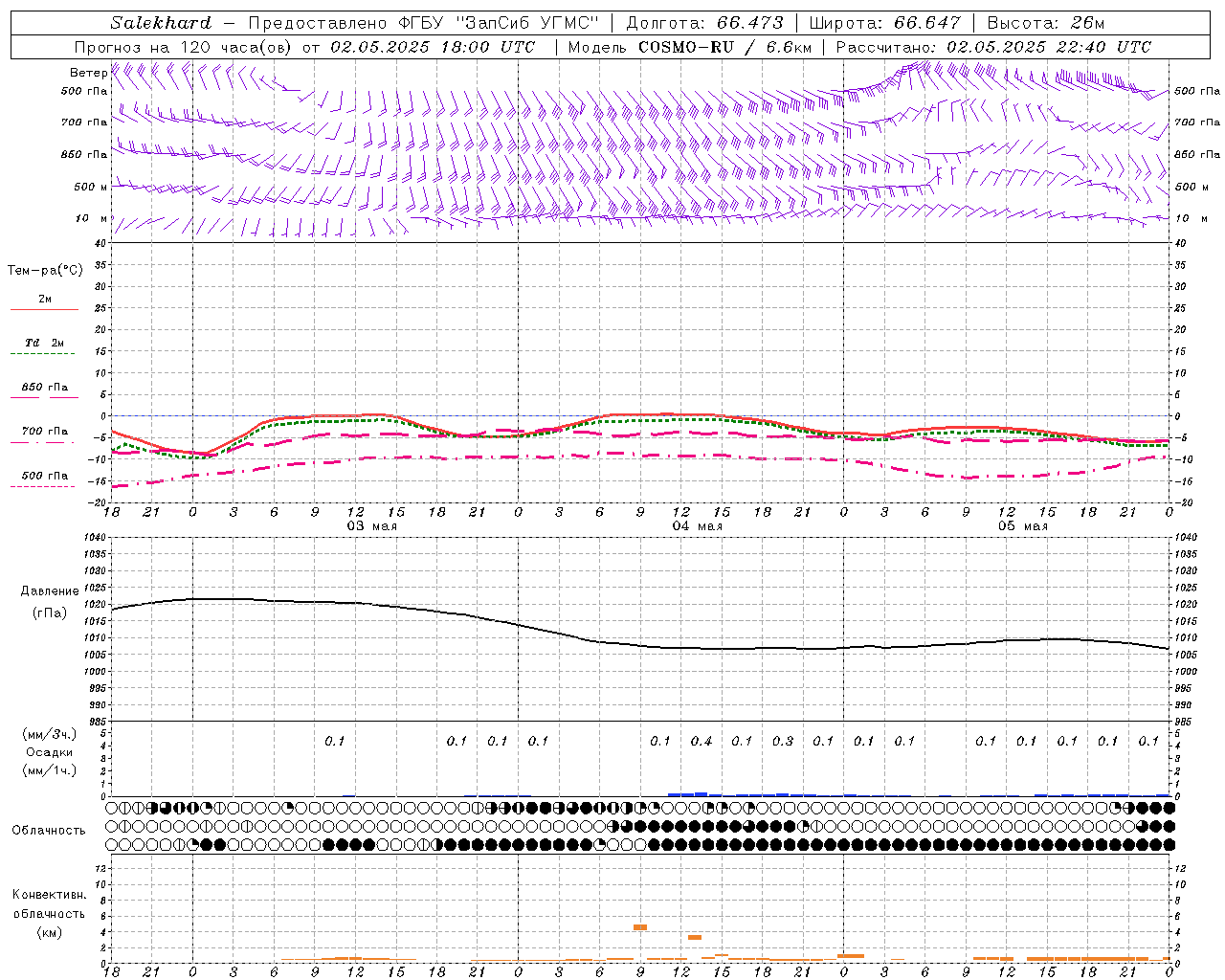The image size is (1225, 980).
Task: Click the "Давление" pressure panel label
Action: tap(50, 591)
